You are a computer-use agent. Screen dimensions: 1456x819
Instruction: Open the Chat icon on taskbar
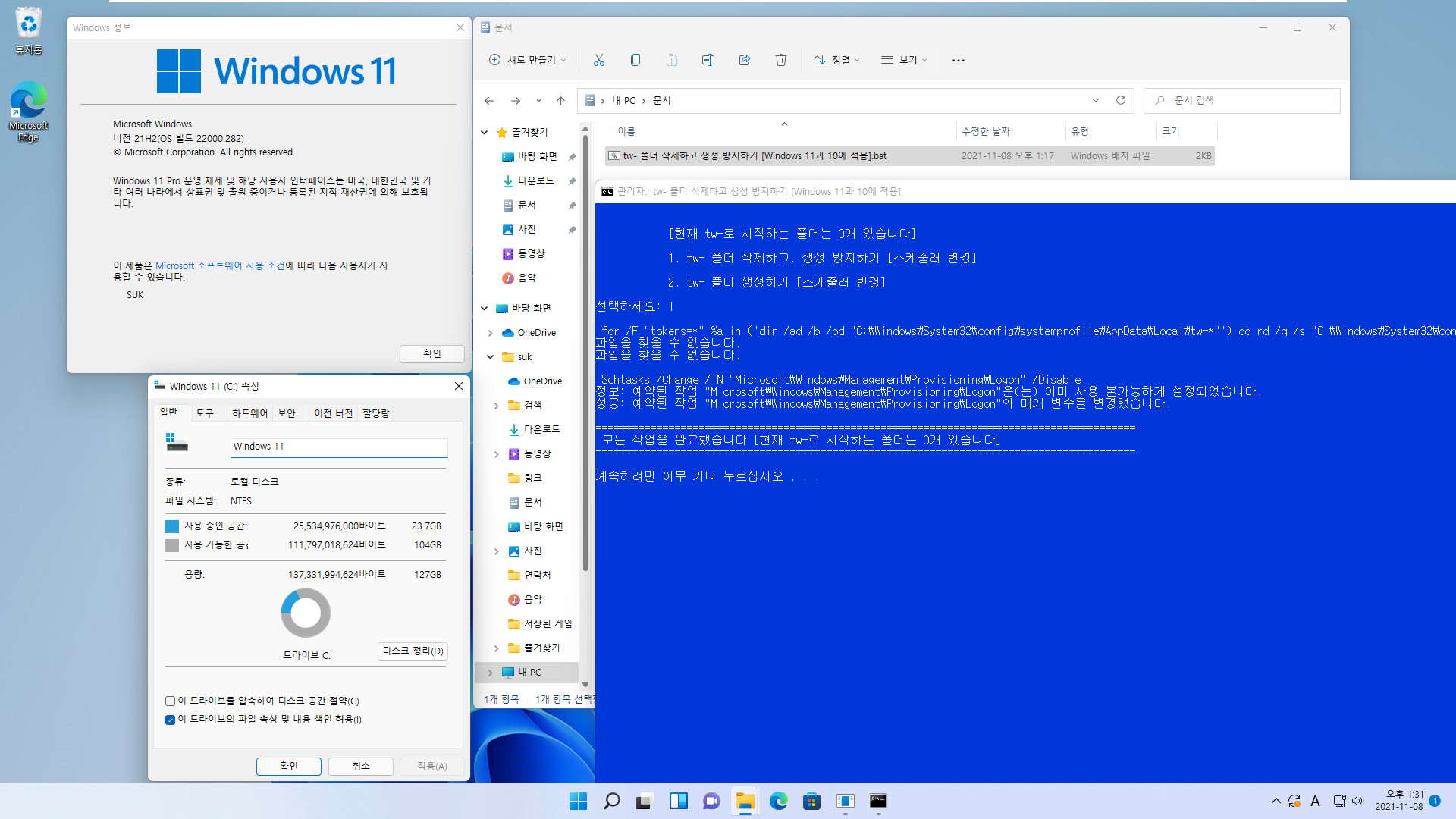tap(711, 801)
